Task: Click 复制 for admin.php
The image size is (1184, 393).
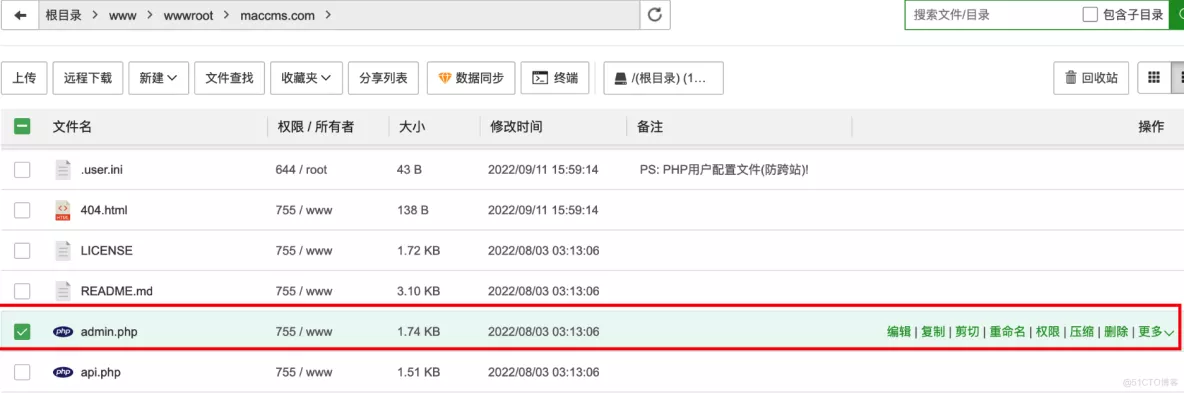Action: 933,332
